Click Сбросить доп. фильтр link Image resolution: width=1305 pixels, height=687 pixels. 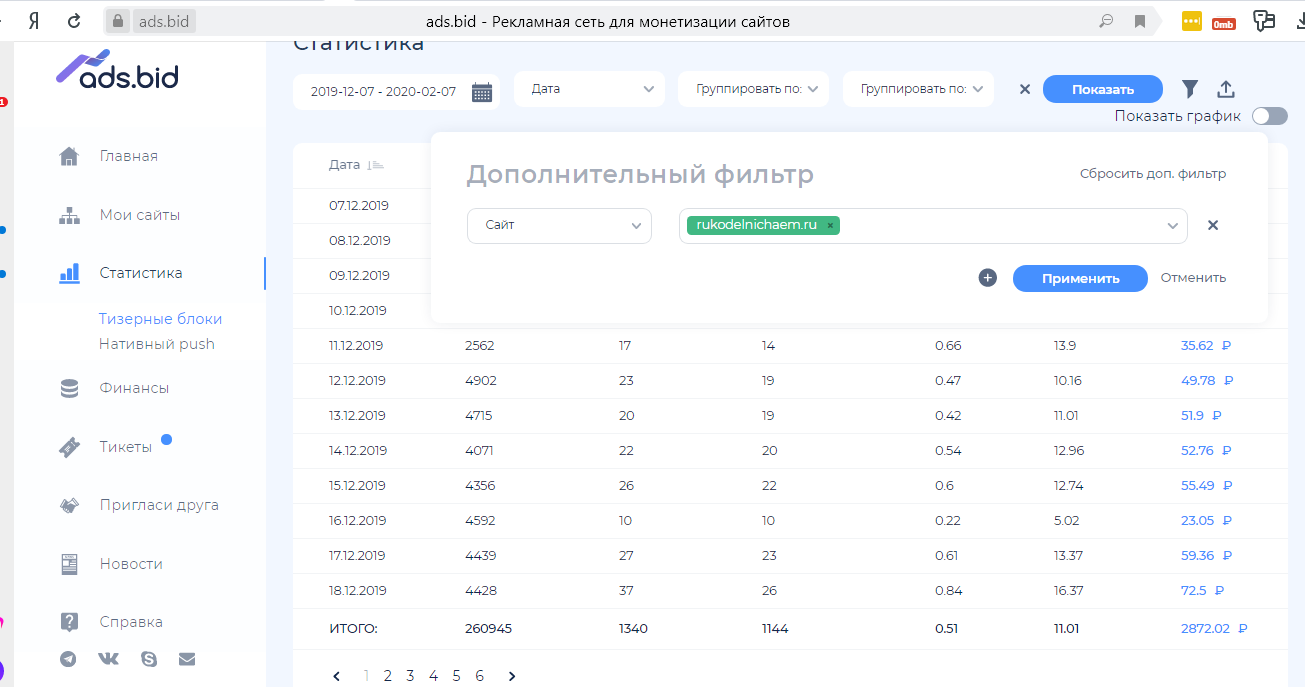coord(1152,174)
